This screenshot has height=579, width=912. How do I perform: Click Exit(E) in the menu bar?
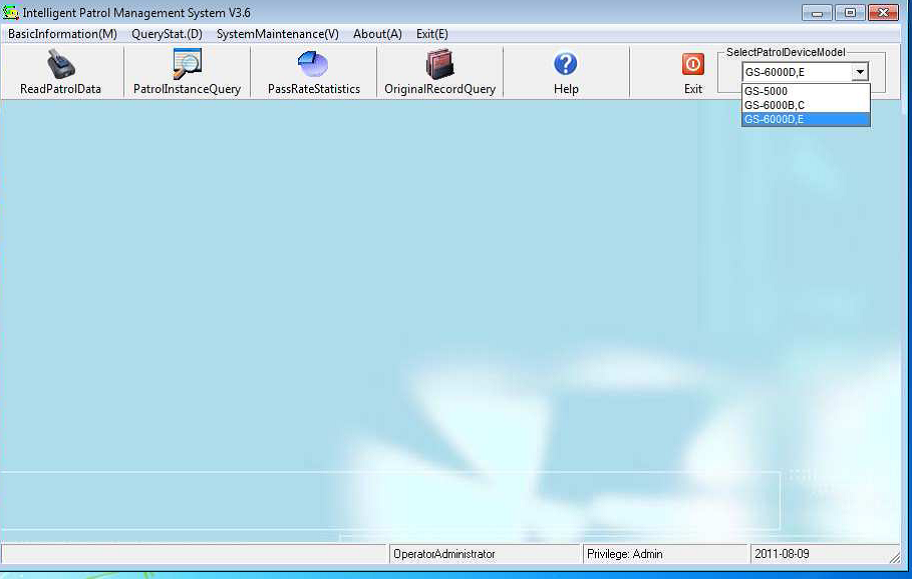coord(432,34)
